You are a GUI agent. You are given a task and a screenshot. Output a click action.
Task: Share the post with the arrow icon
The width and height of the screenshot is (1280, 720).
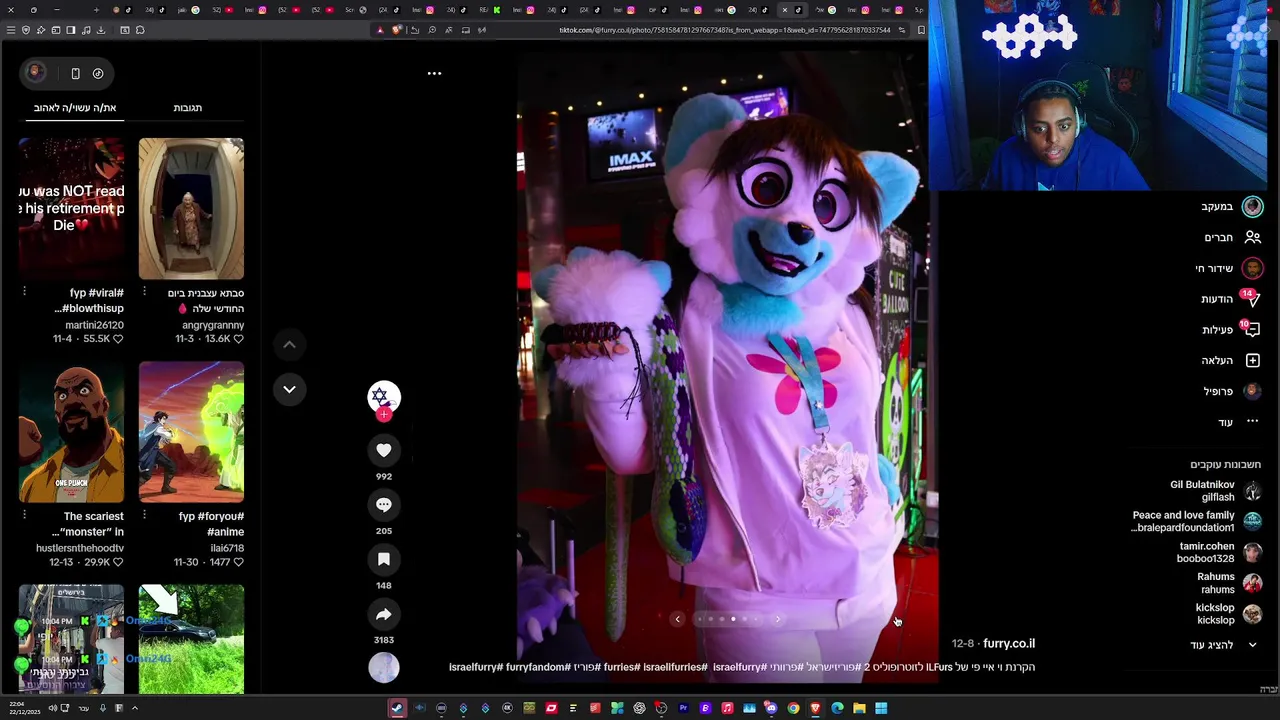click(x=384, y=614)
